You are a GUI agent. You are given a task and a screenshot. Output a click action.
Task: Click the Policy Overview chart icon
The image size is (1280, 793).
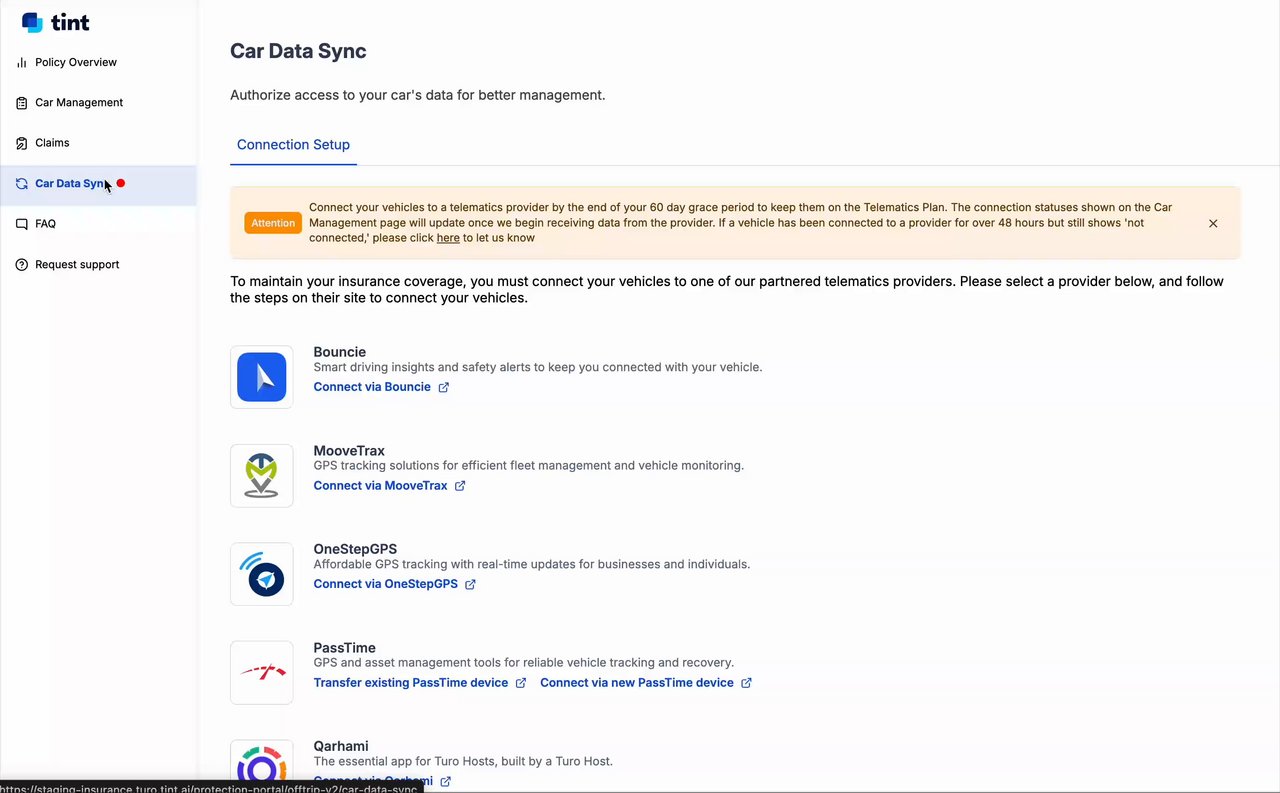point(22,63)
